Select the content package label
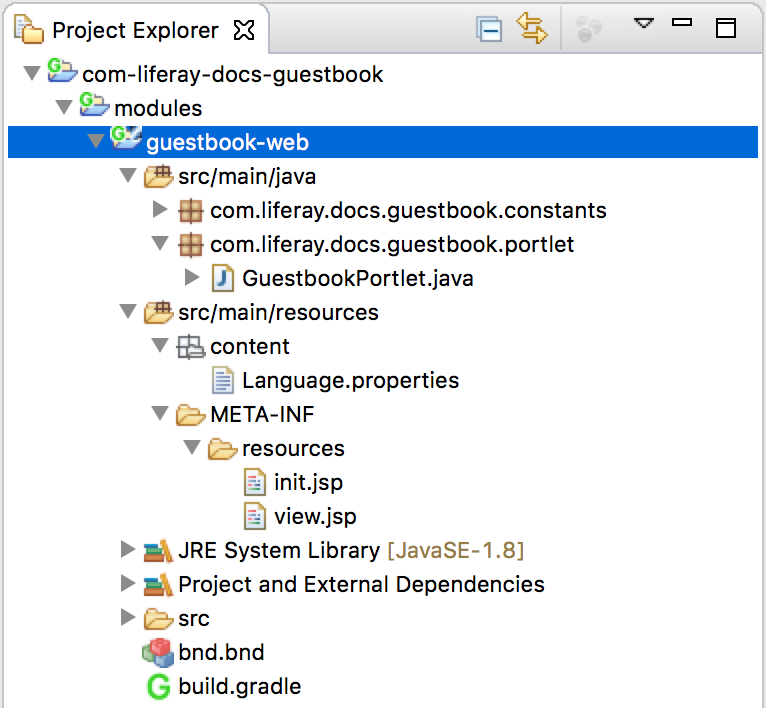 (250, 346)
